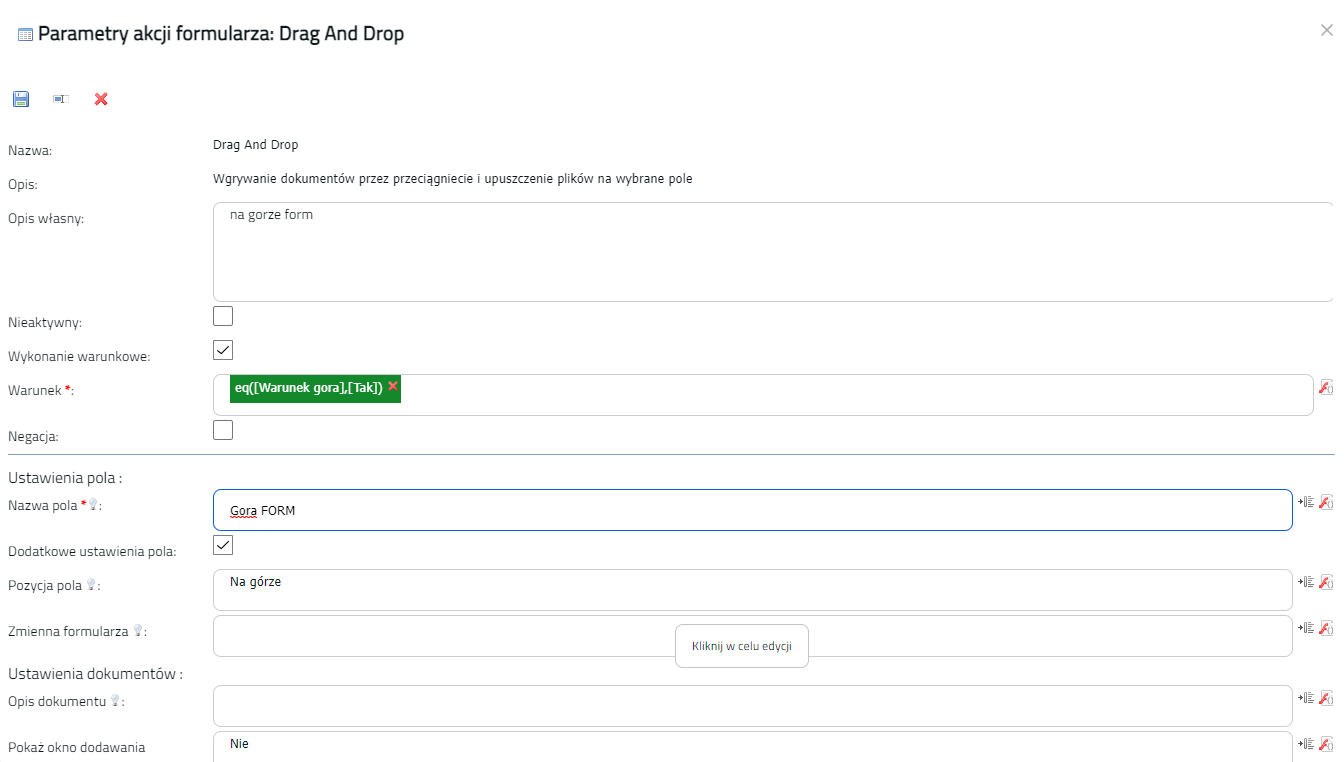Screen dimensions: 1344x762
Task: Click the Pozycja pola field showing Na górze
Action: (753, 590)
